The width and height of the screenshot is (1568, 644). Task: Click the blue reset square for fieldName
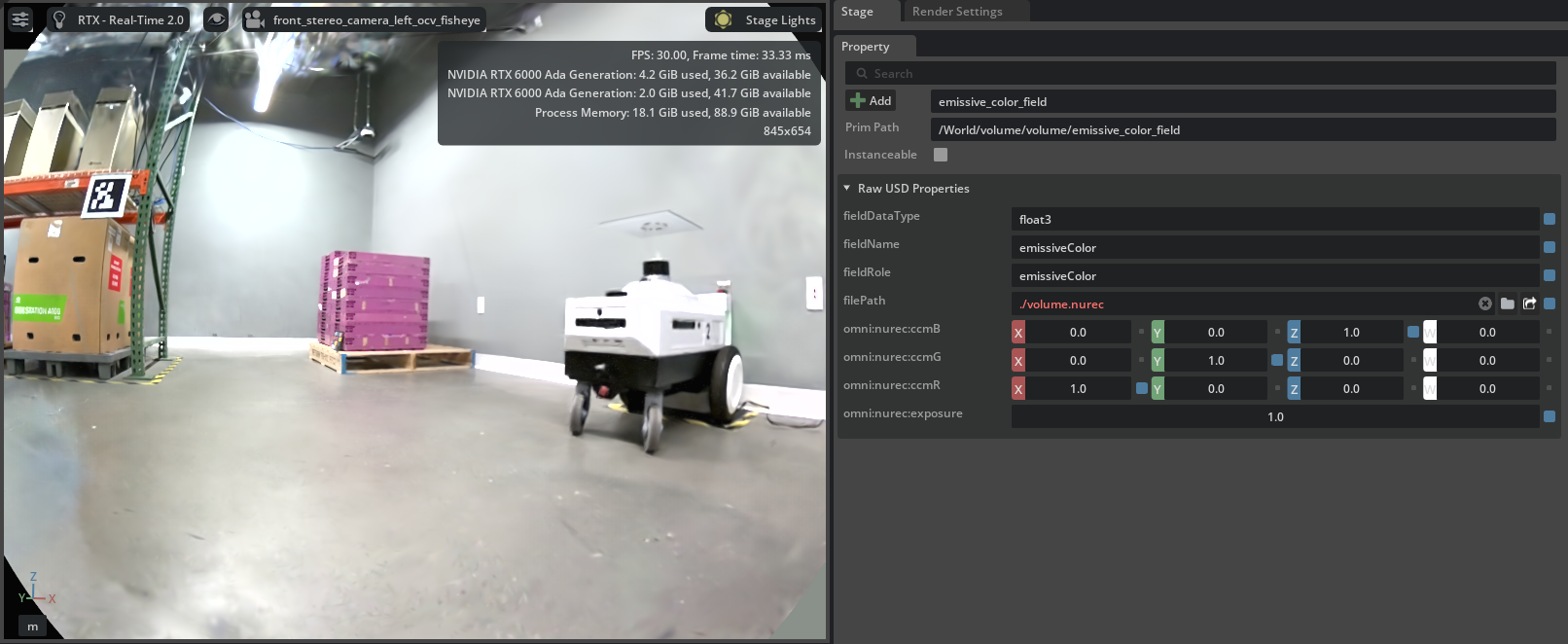pyautogui.click(x=1550, y=247)
